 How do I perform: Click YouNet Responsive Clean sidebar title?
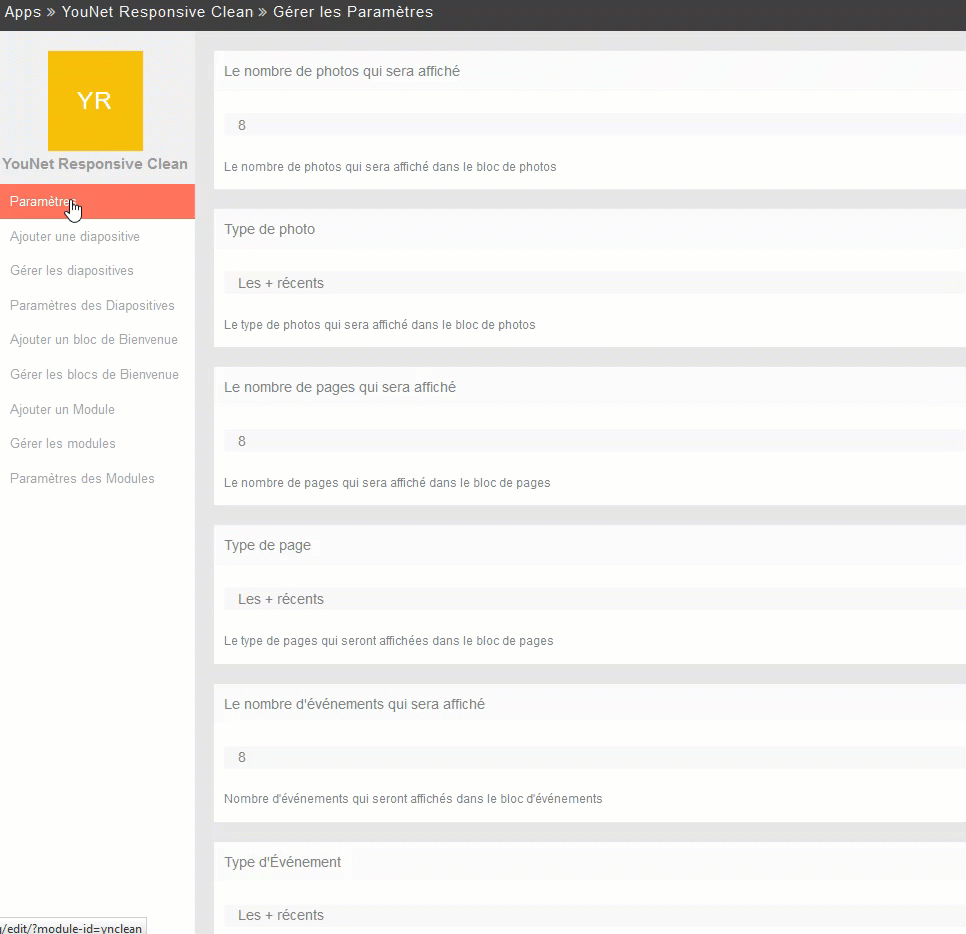(95, 164)
